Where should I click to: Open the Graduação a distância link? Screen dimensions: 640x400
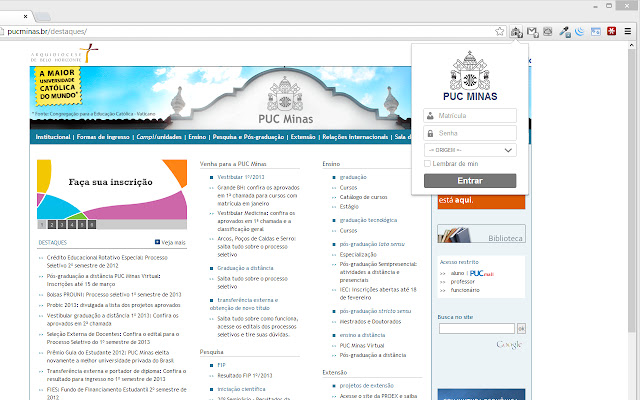coord(245,268)
